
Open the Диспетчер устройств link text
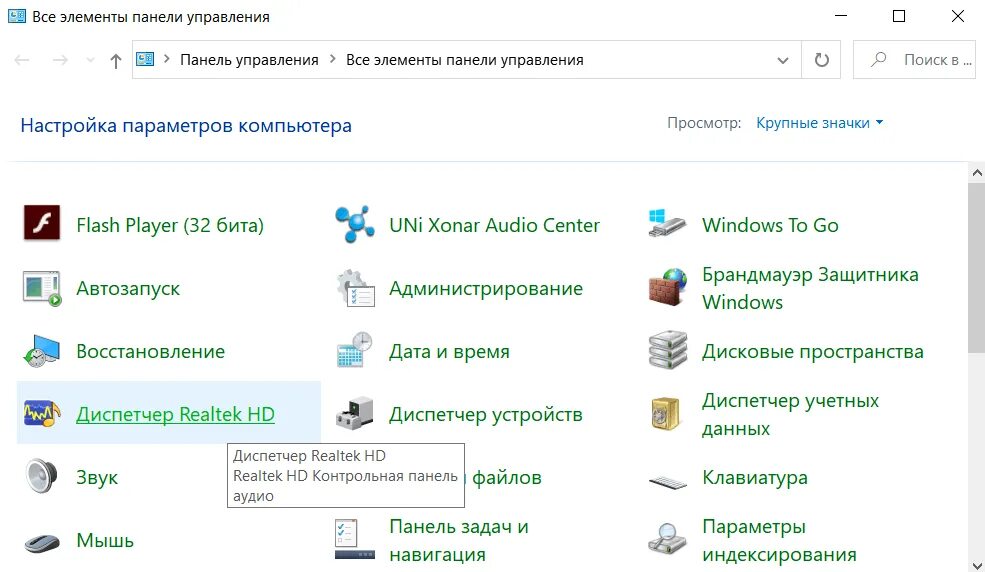[486, 414]
